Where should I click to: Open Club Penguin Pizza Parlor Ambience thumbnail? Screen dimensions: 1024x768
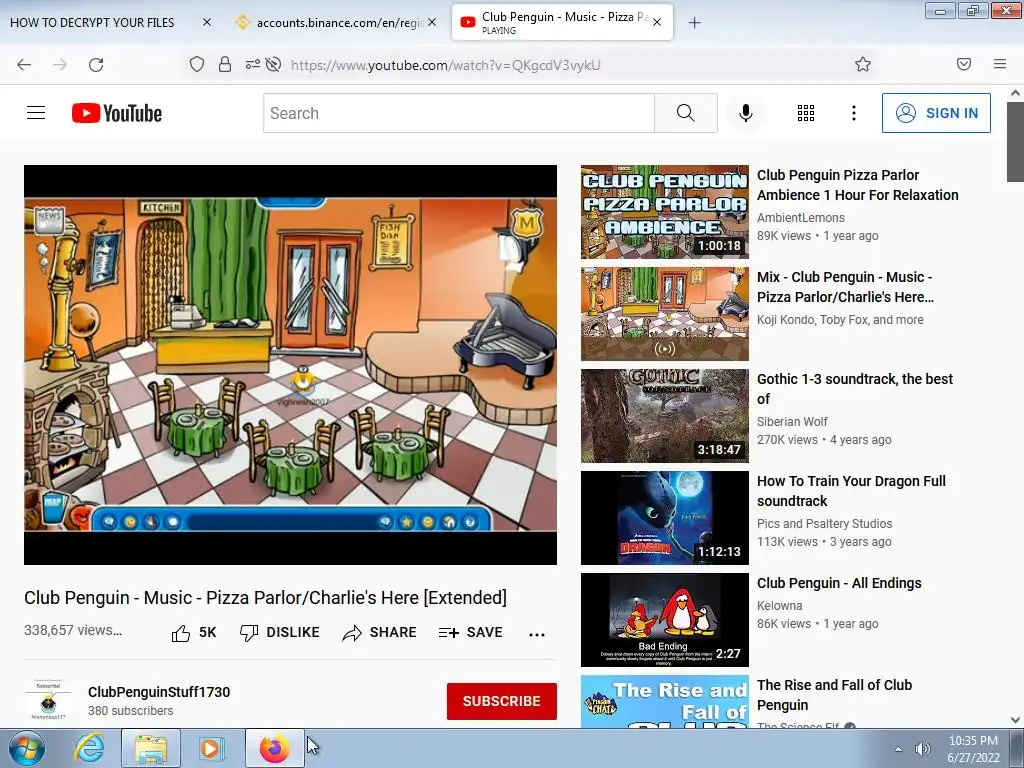tap(665, 212)
